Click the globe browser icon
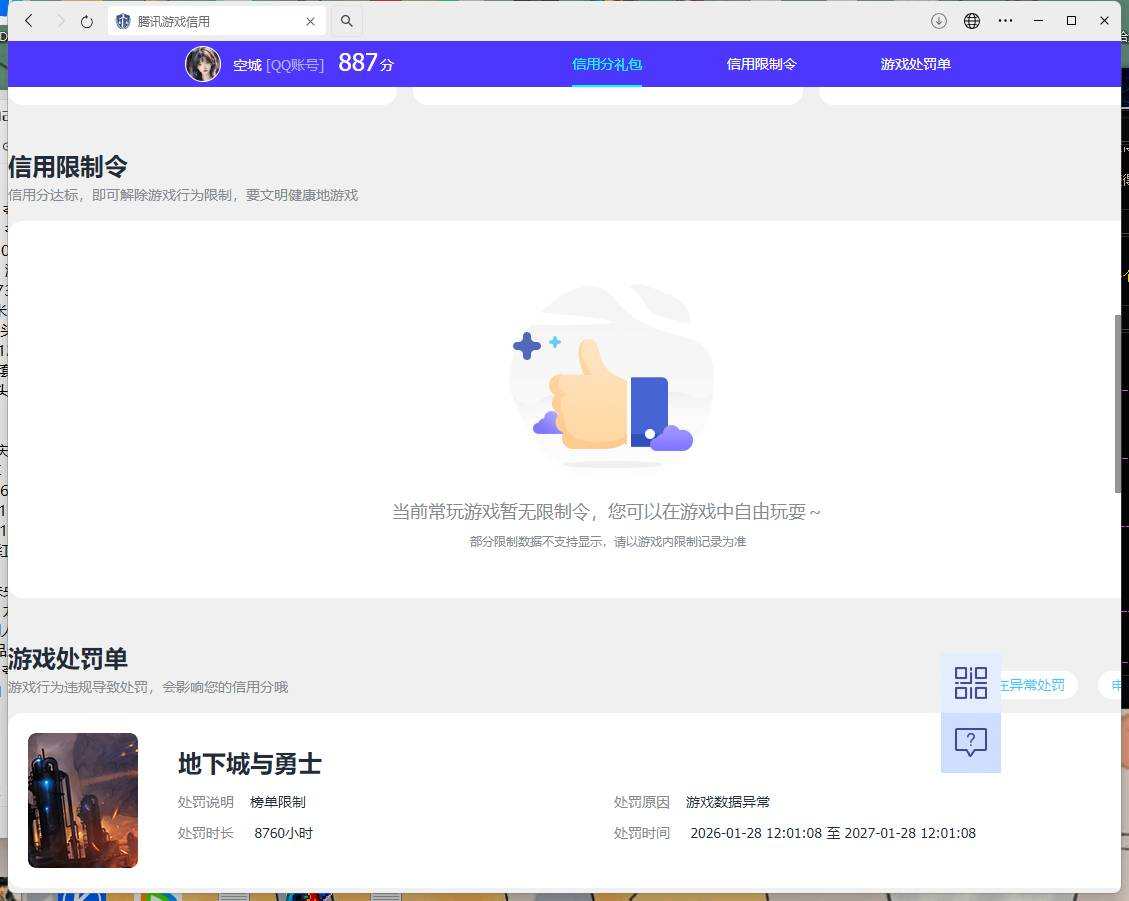The height and width of the screenshot is (901, 1129). [x=971, y=21]
